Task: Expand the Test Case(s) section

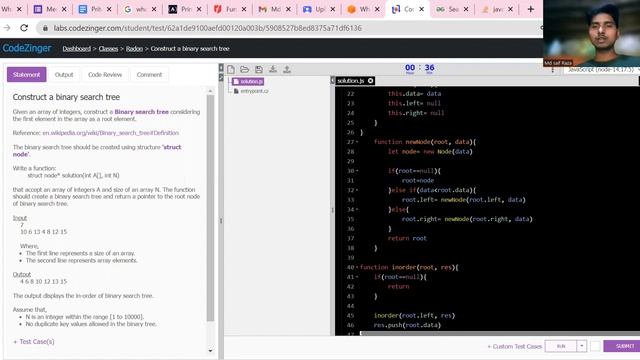Action: [33, 341]
